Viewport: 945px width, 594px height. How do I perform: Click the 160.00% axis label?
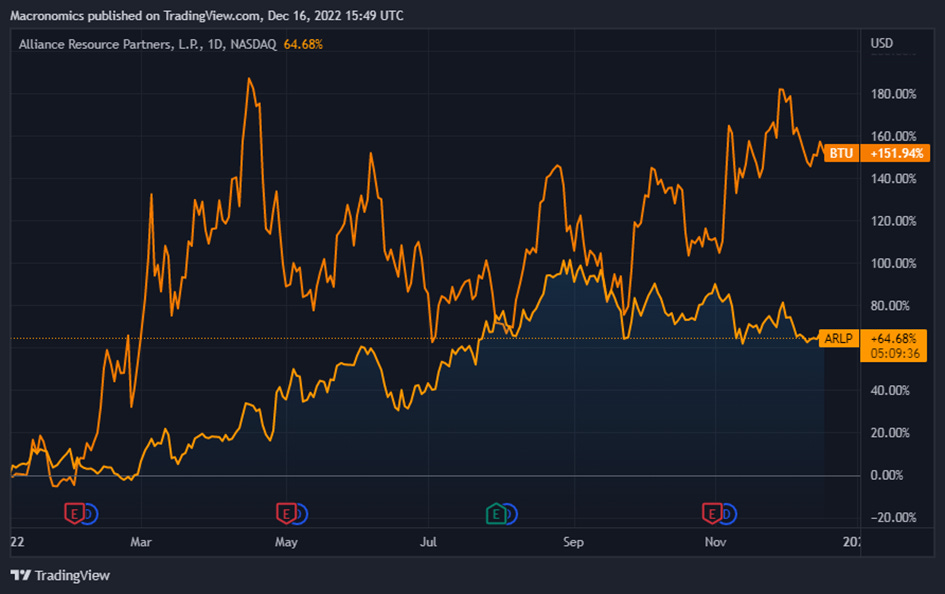click(x=893, y=136)
